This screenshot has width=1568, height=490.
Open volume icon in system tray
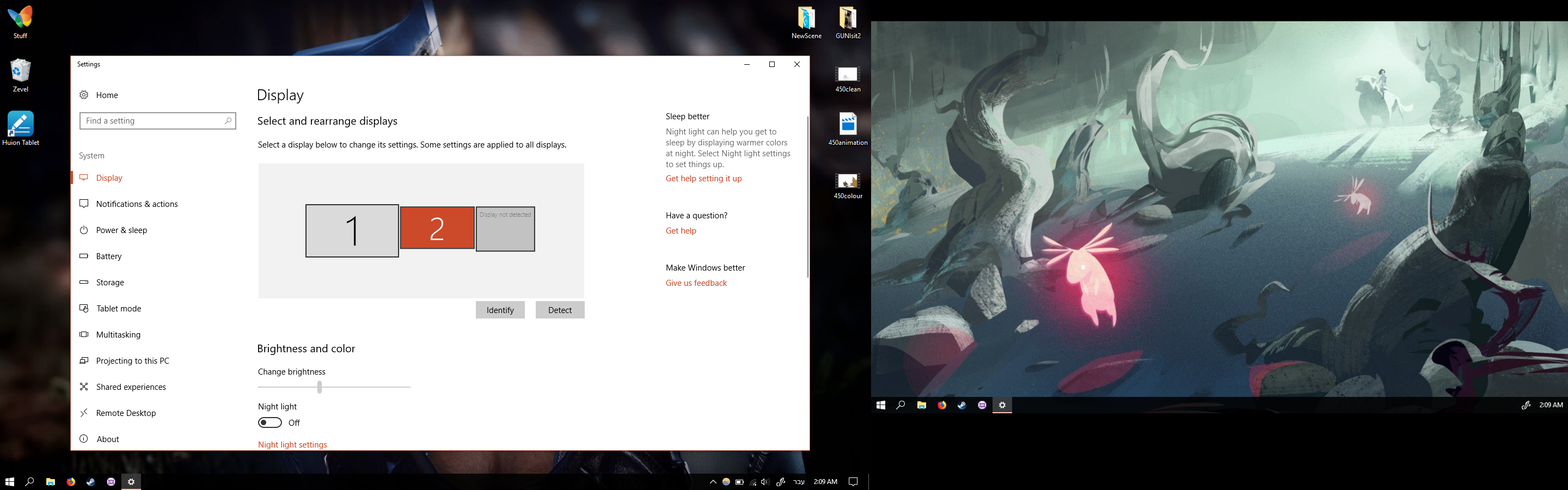pos(765,481)
